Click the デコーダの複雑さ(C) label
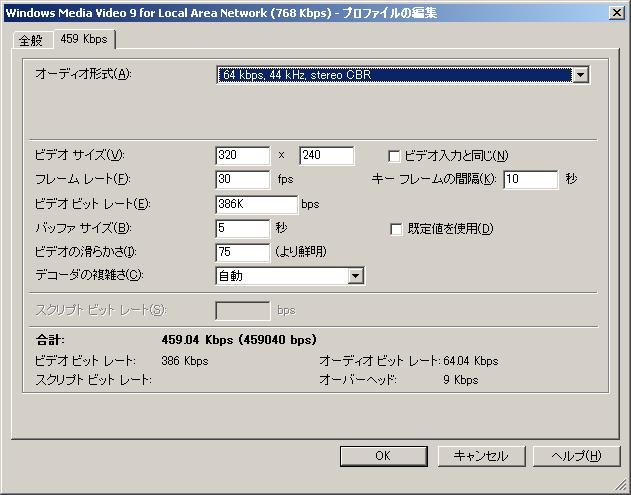The height and width of the screenshot is (495, 631). pyautogui.click(x=89, y=275)
